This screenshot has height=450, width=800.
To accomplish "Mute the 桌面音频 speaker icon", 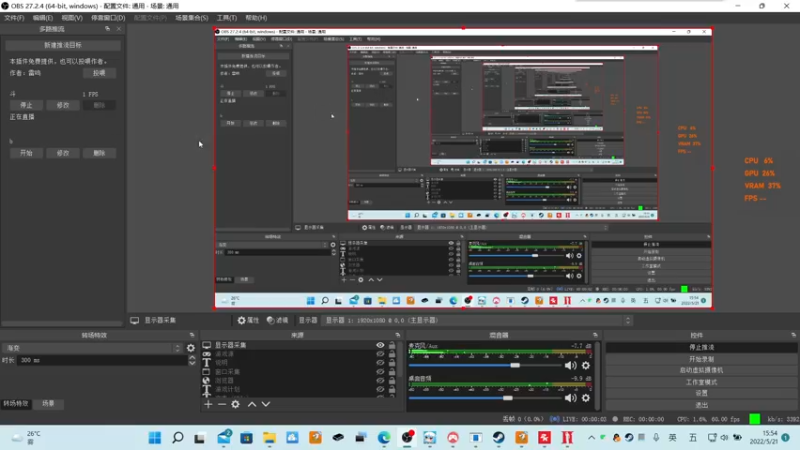I will point(570,398).
